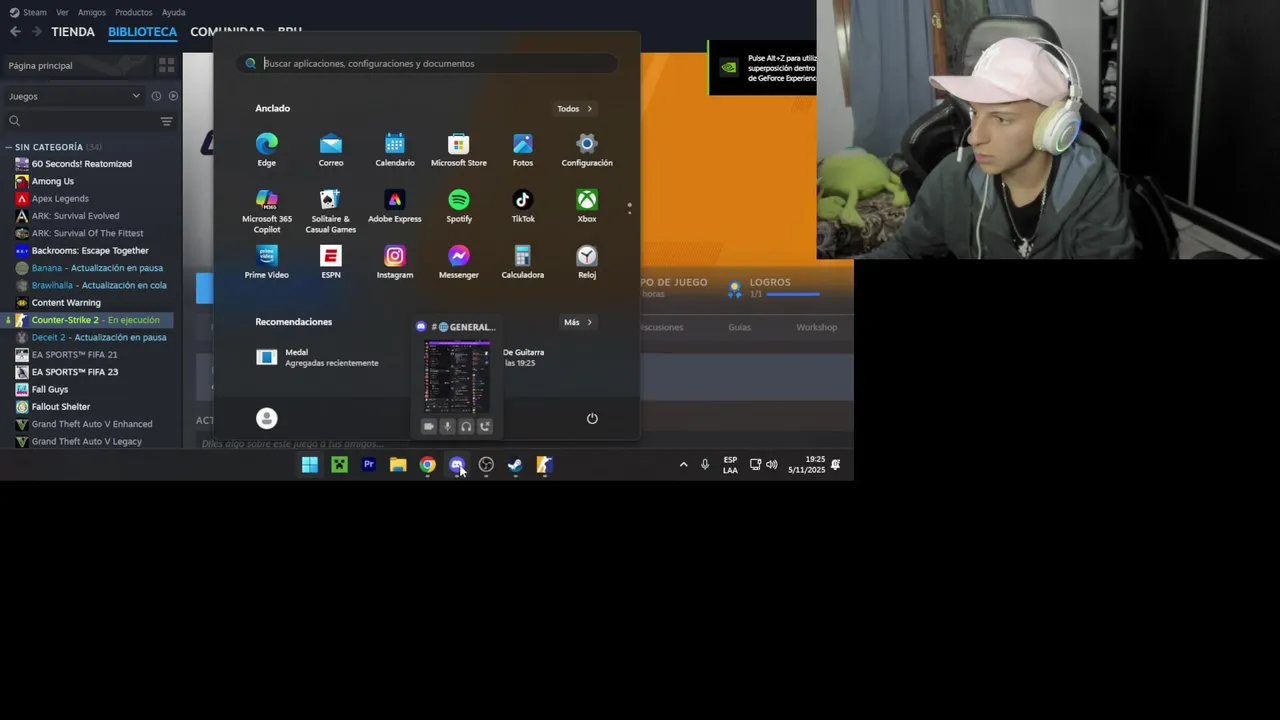The image size is (1280, 720).
Task: Mute microphone in Discord preview toolbar
Action: [x=447, y=426]
